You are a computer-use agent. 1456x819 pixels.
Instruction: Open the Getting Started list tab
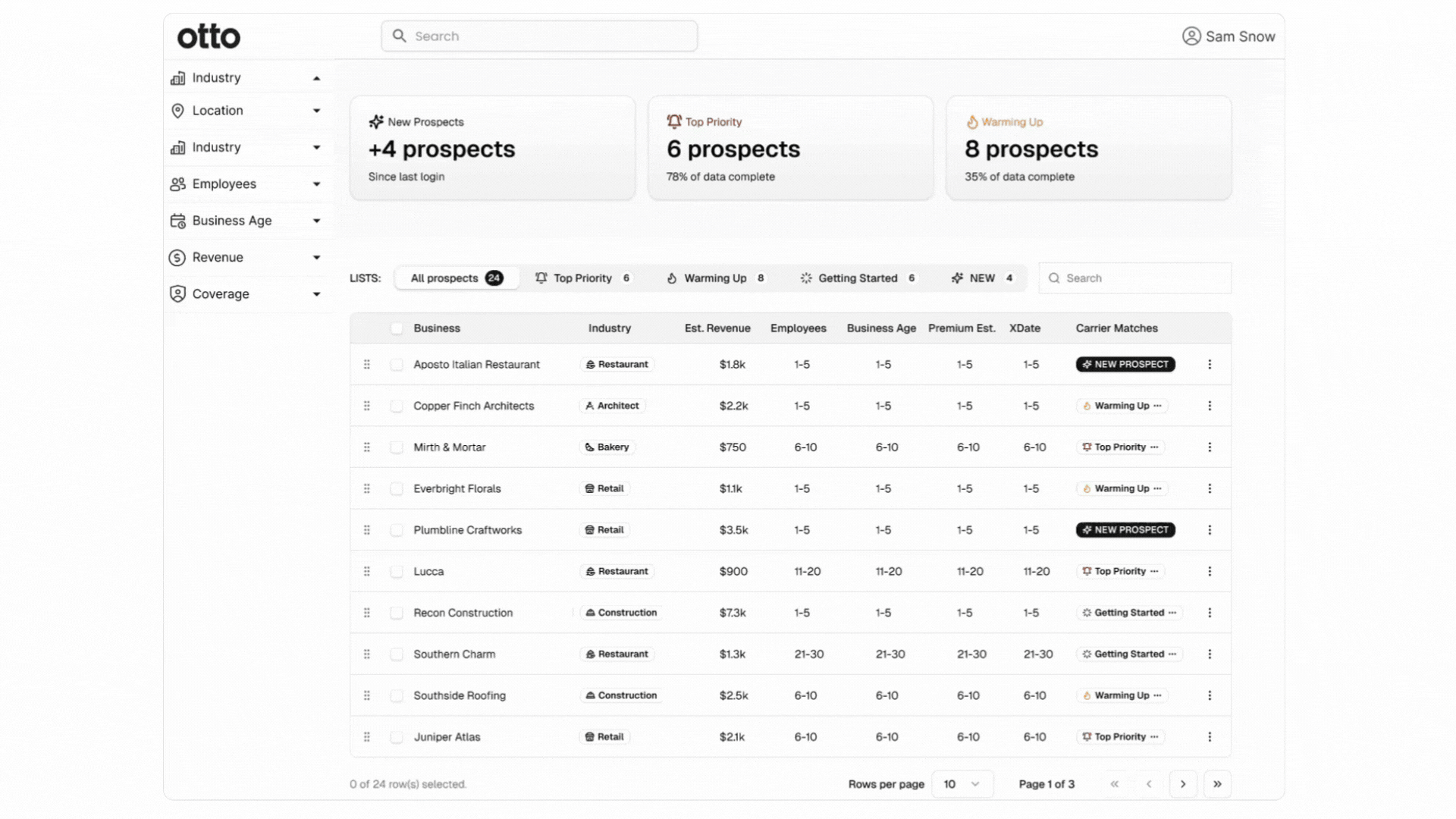858,278
